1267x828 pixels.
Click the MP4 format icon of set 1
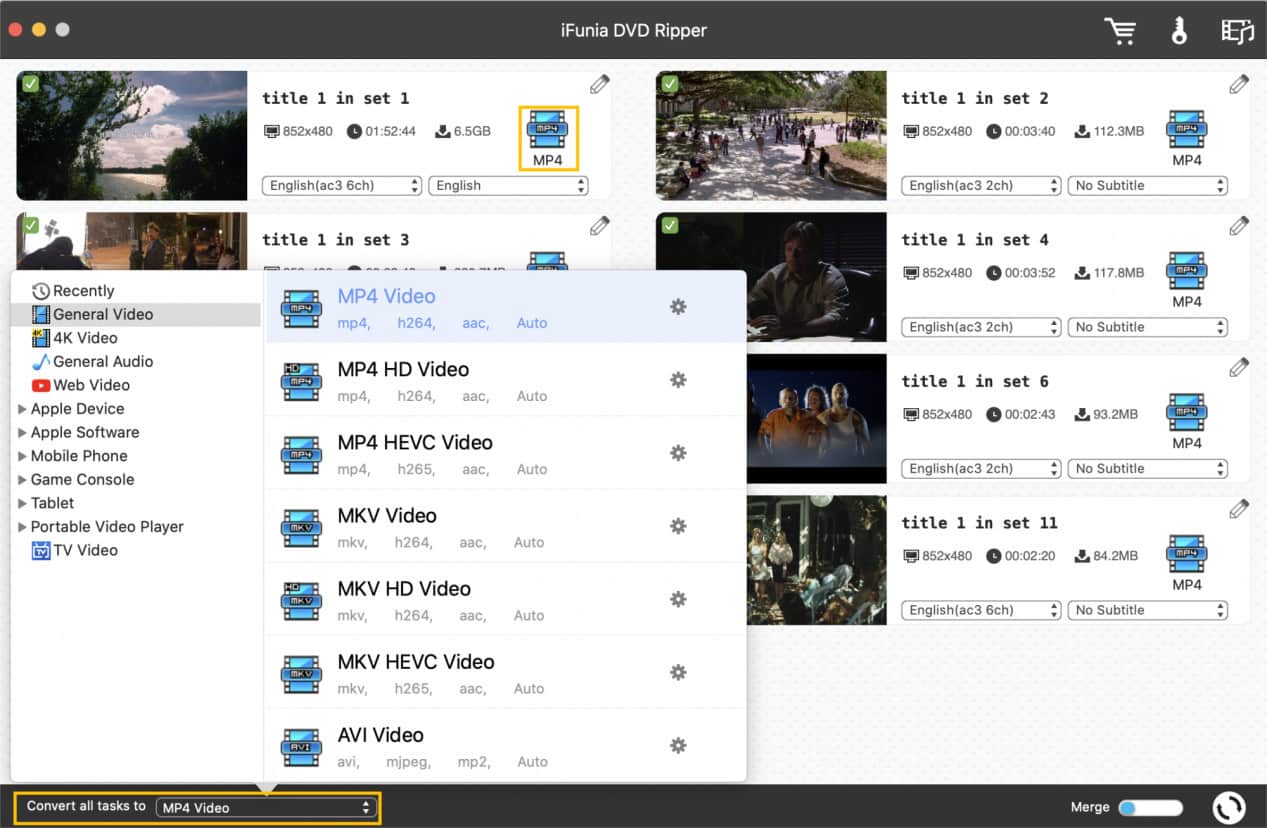[547, 138]
